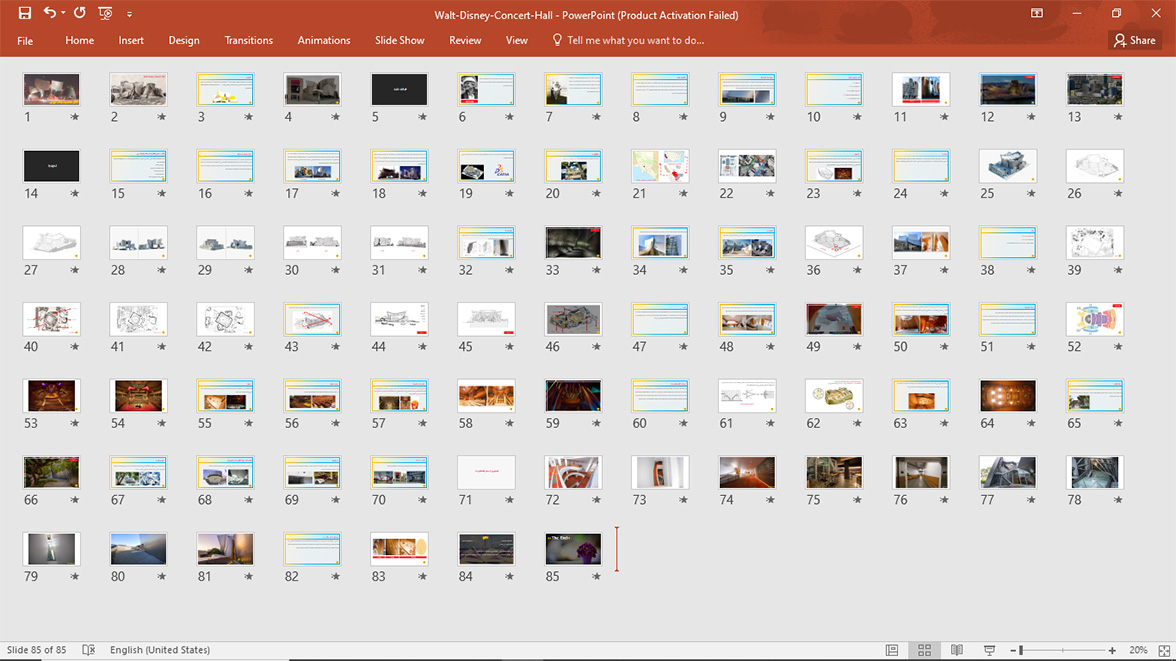Start presentation from beginning icon in title bar

point(105,13)
